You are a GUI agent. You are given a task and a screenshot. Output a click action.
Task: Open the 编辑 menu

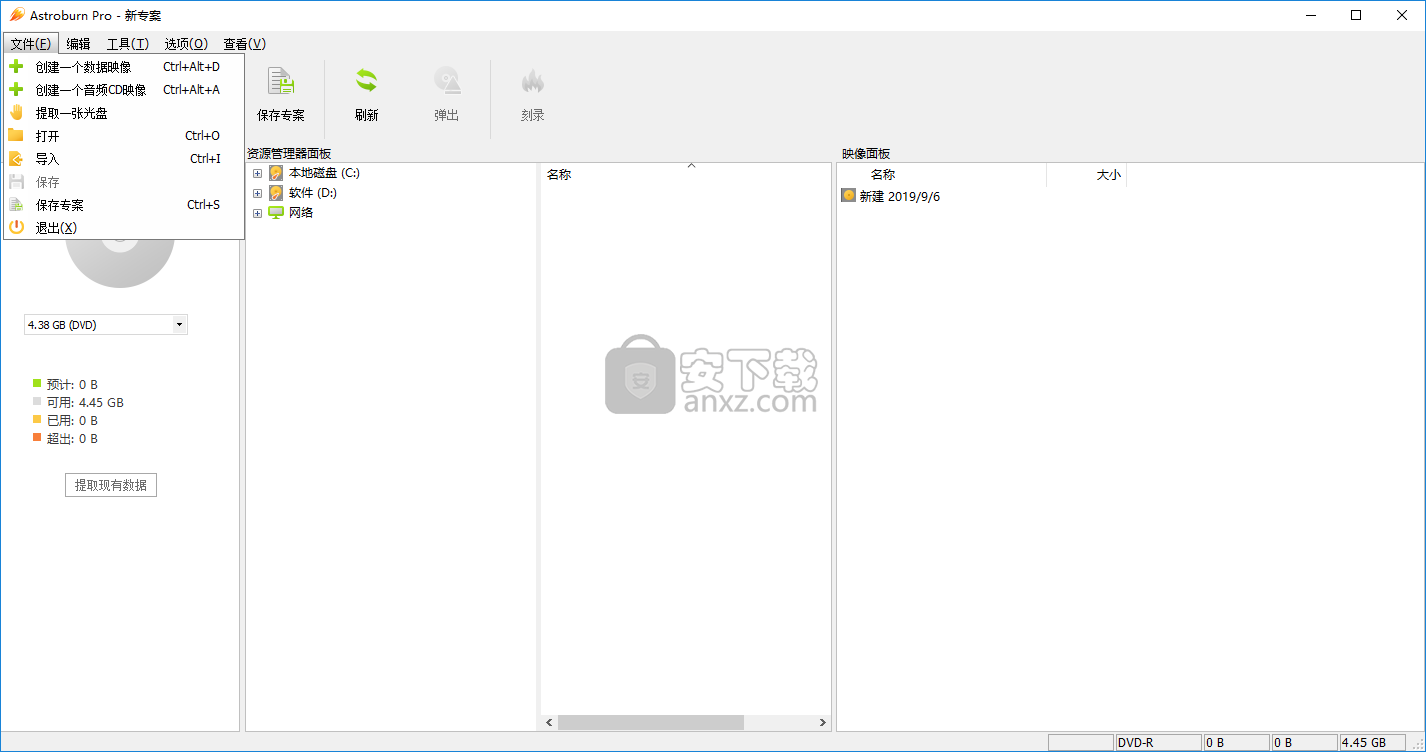tap(78, 44)
